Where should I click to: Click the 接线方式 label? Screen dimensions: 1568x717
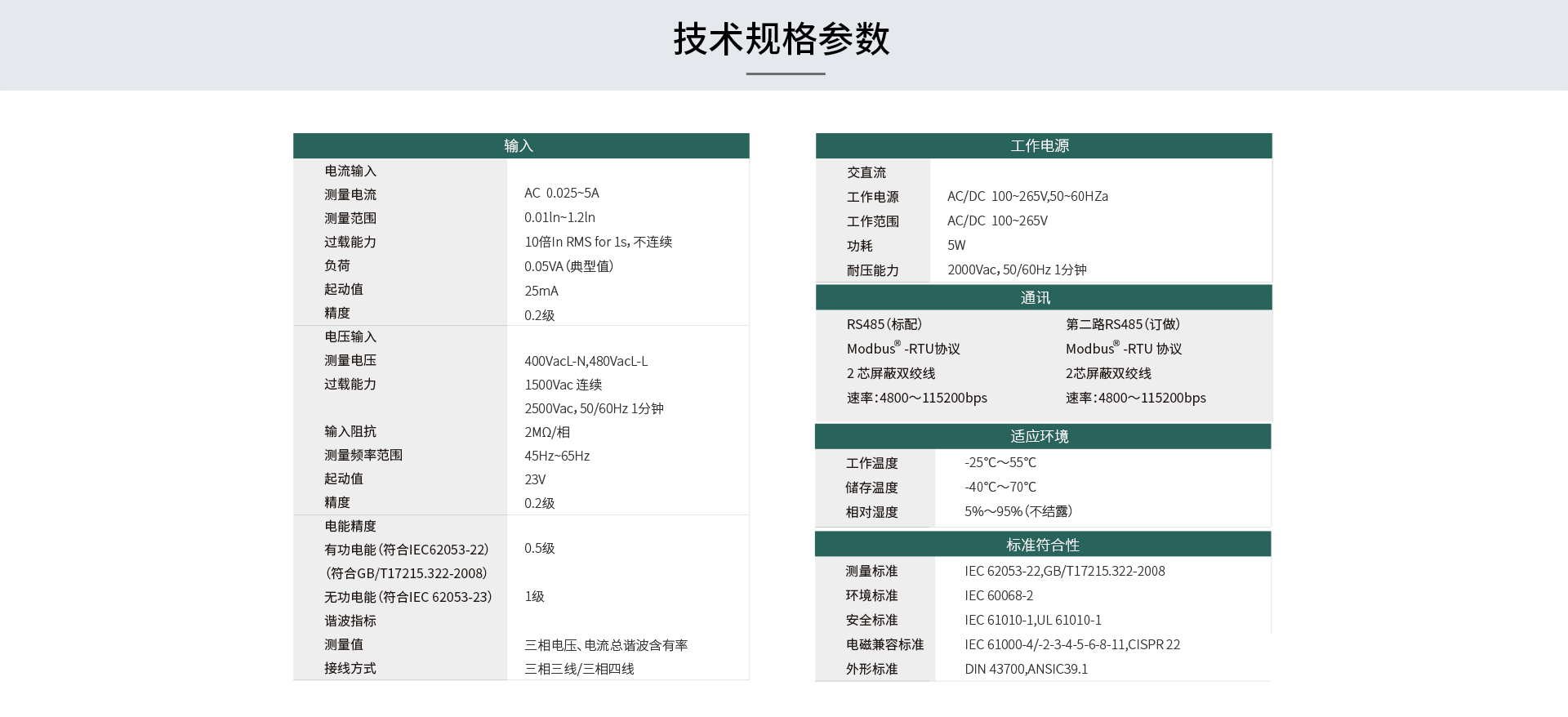(x=350, y=668)
